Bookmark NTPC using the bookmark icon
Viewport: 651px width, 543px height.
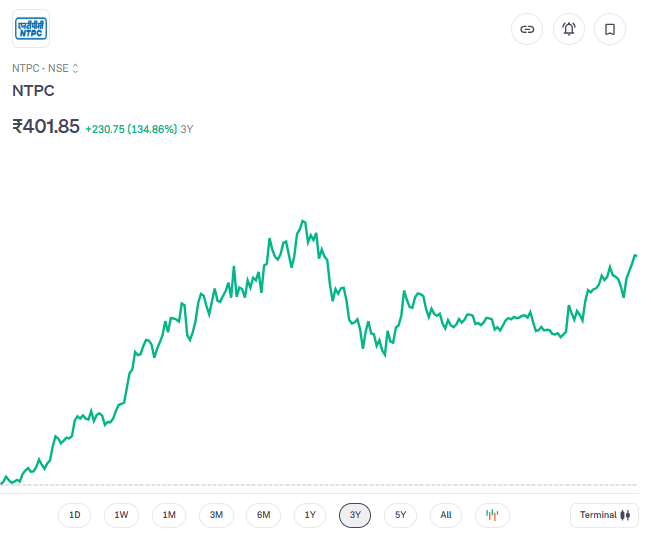[610, 29]
